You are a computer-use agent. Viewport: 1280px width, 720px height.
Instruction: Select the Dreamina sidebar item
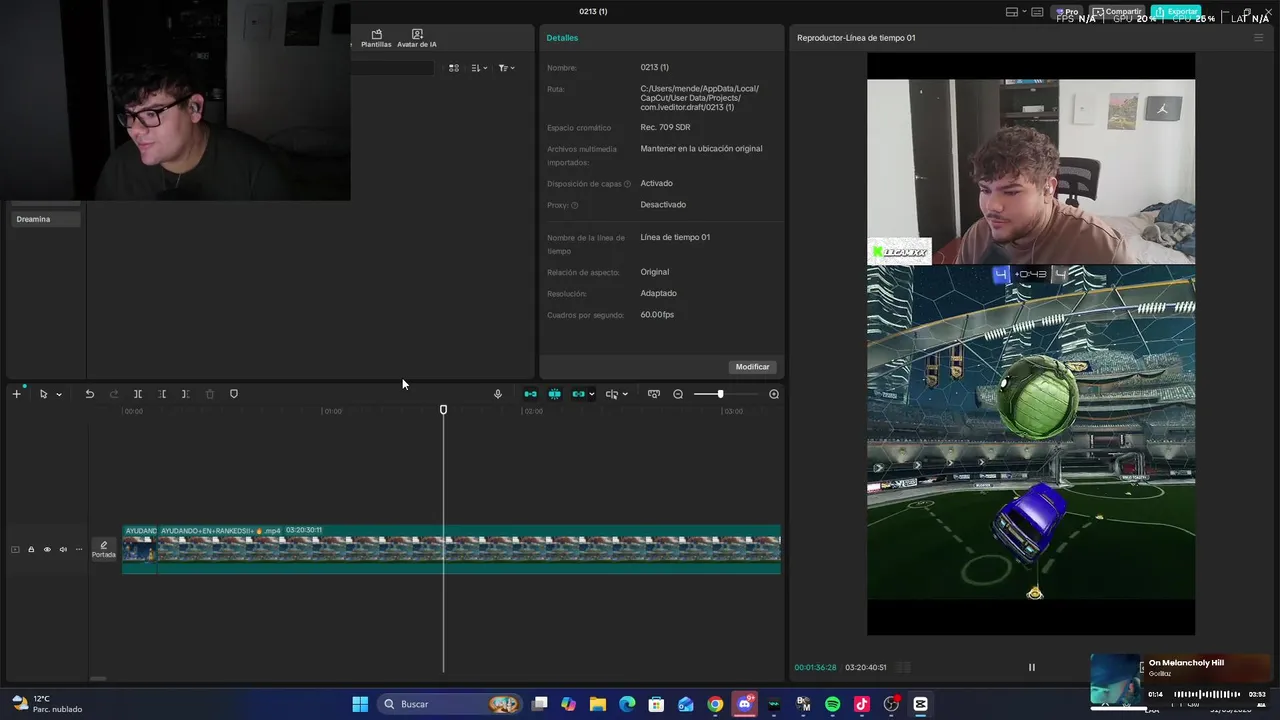(x=44, y=219)
